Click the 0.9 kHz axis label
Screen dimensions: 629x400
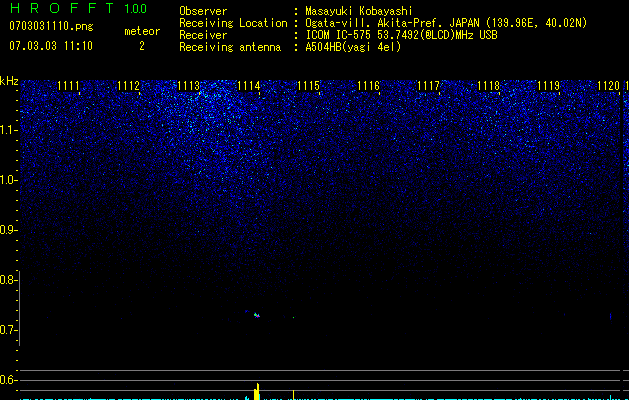(8, 230)
